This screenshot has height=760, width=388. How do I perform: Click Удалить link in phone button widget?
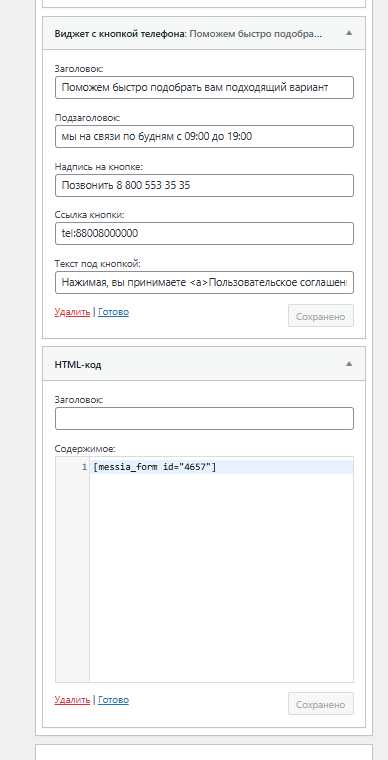coord(72,312)
